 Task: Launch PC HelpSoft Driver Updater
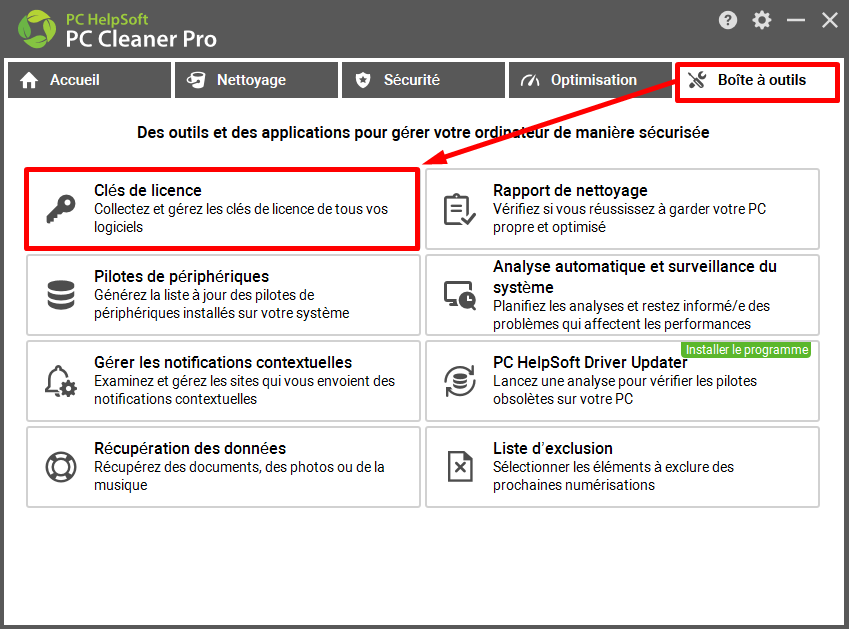click(622, 381)
